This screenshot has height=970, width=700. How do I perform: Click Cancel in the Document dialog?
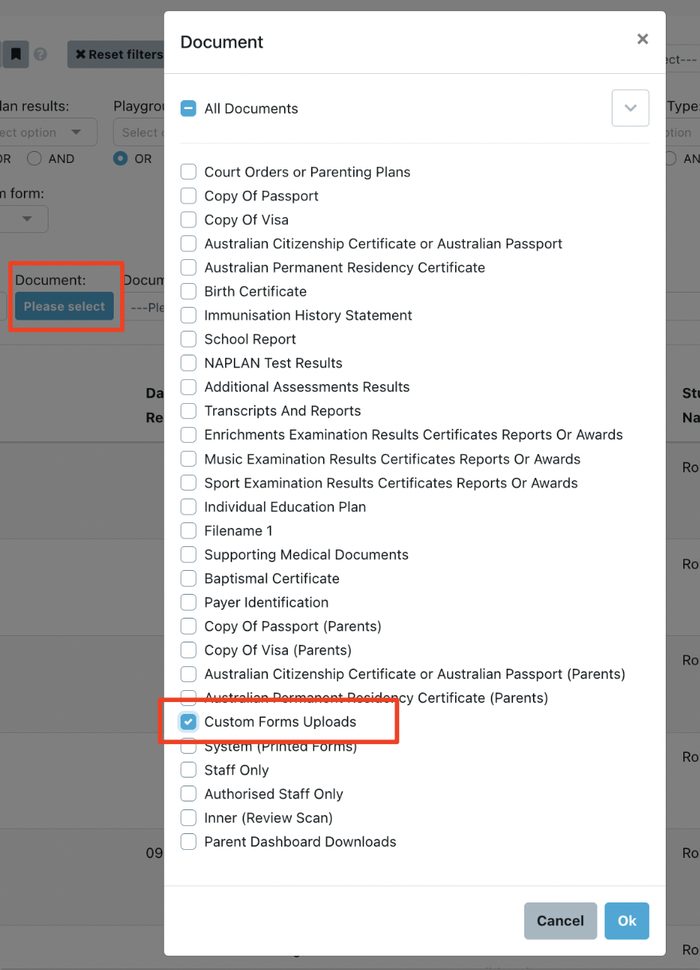(x=560, y=921)
